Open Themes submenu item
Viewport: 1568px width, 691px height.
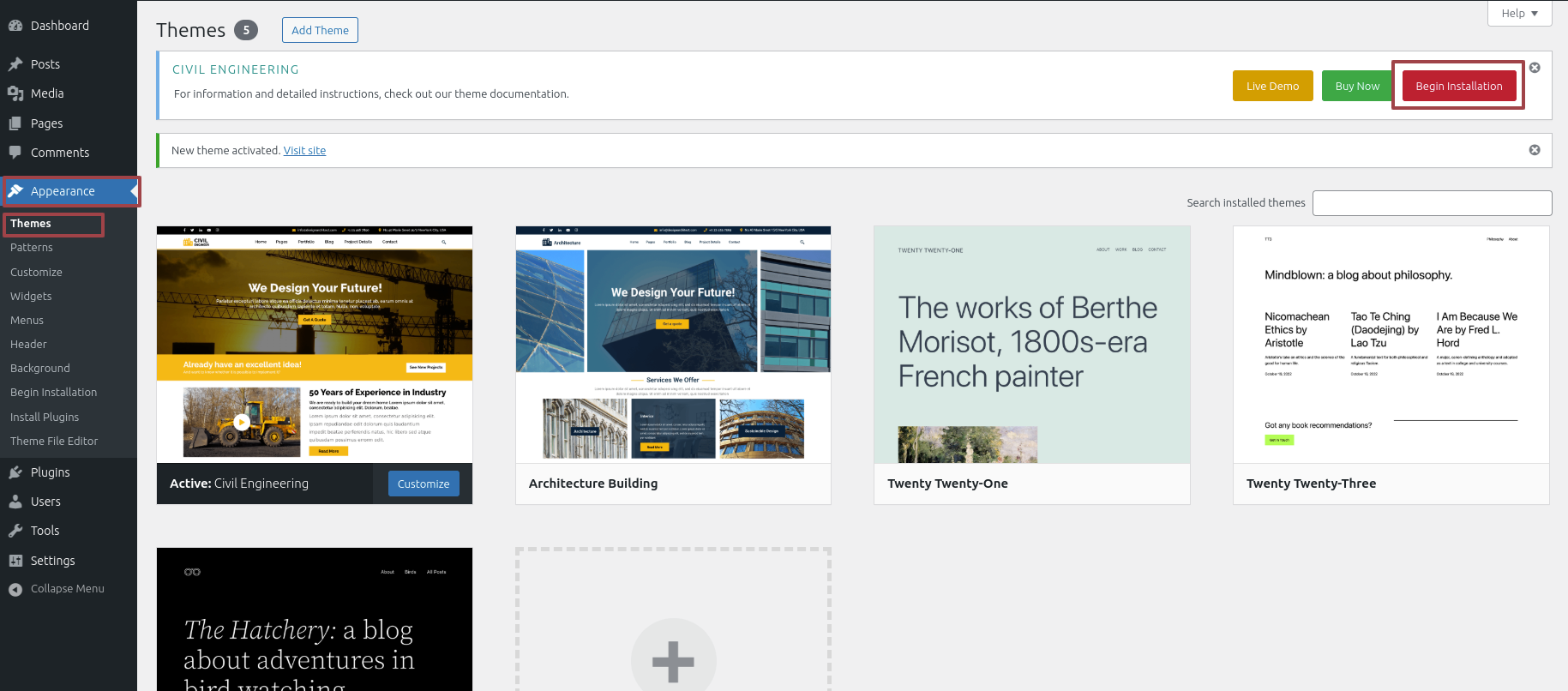(31, 223)
